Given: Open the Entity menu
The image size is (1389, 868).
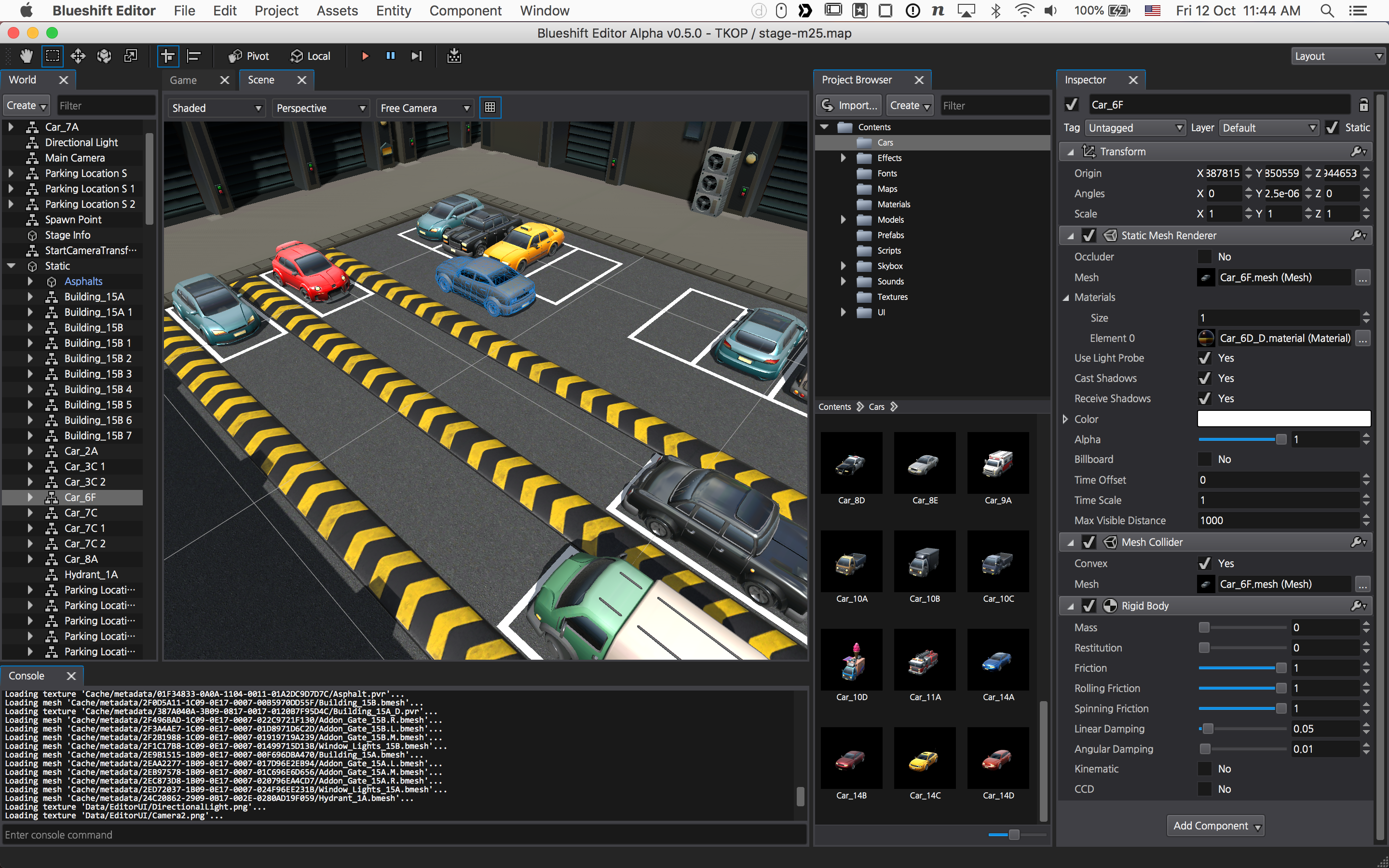Looking at the screenshot, I should [394, 10].
